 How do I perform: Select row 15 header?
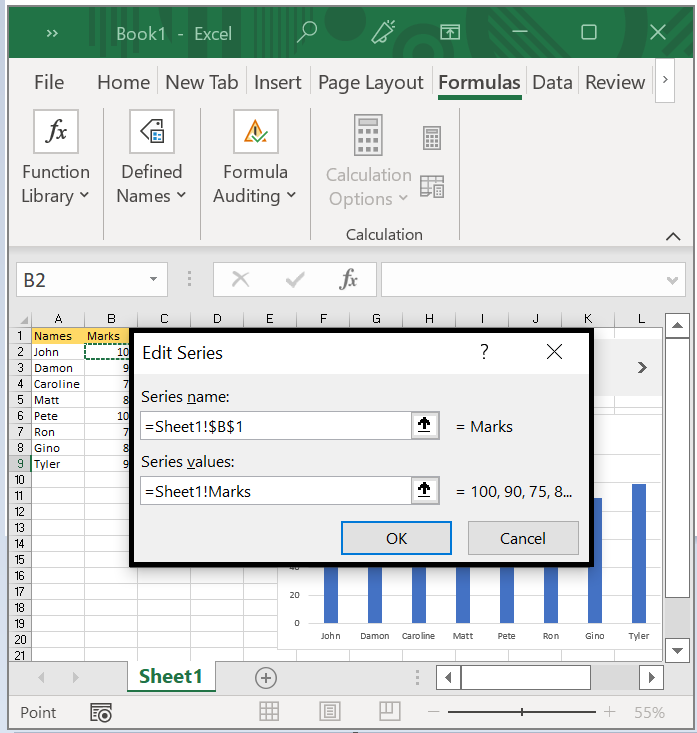pyautogui.click(x=20, y=559)
